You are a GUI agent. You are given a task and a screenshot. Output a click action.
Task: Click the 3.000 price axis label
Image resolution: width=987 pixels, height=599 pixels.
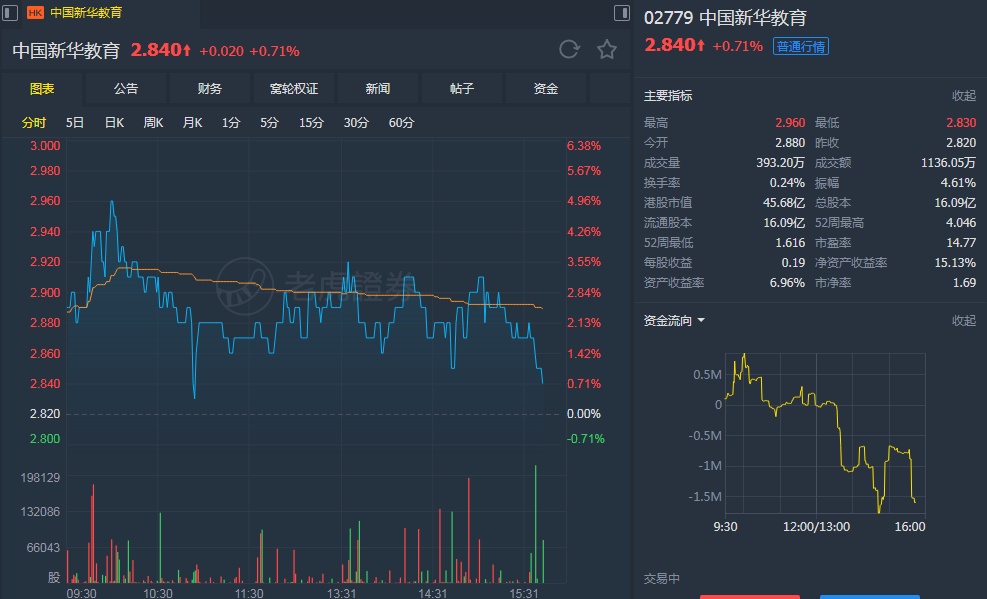(x=45, y=146)
